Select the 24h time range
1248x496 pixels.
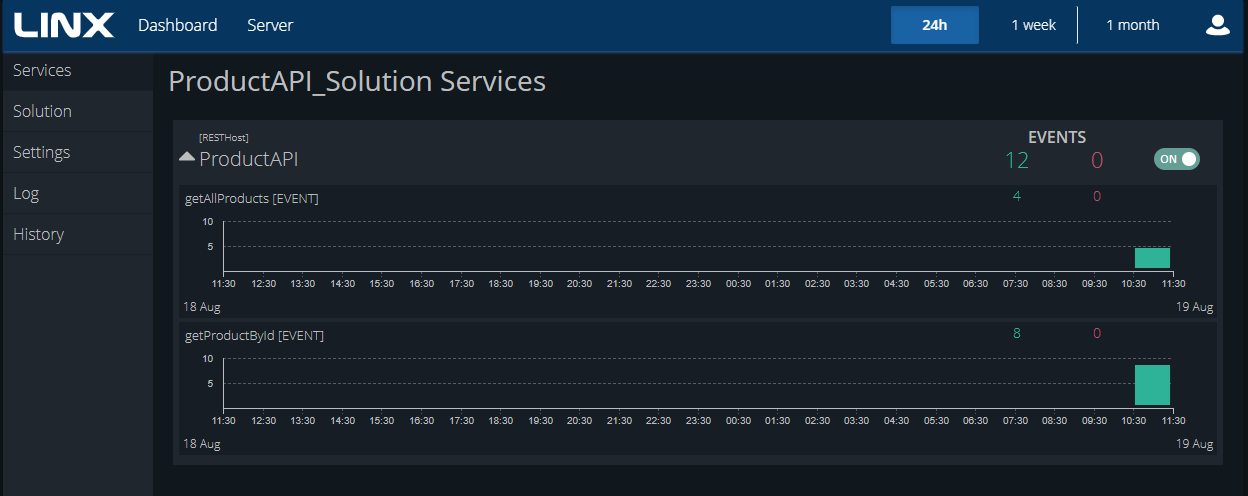[x=935, y=25]
